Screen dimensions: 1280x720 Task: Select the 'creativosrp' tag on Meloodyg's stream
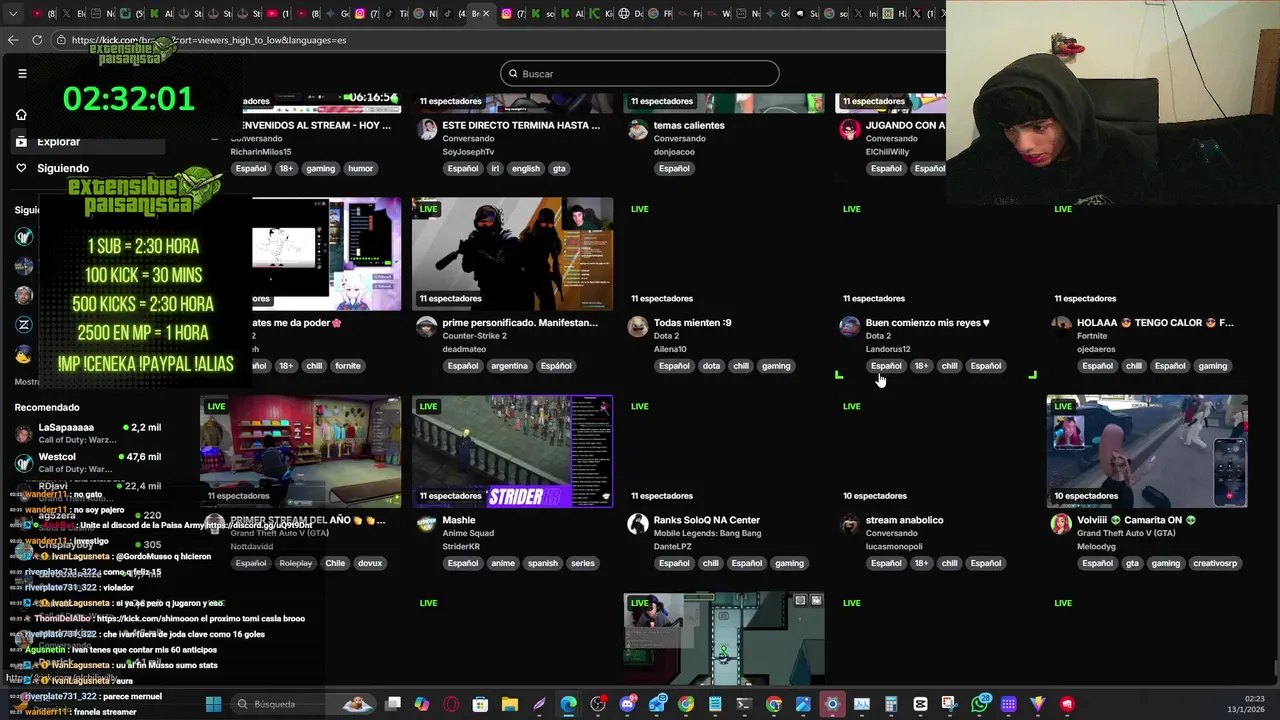1215,563
